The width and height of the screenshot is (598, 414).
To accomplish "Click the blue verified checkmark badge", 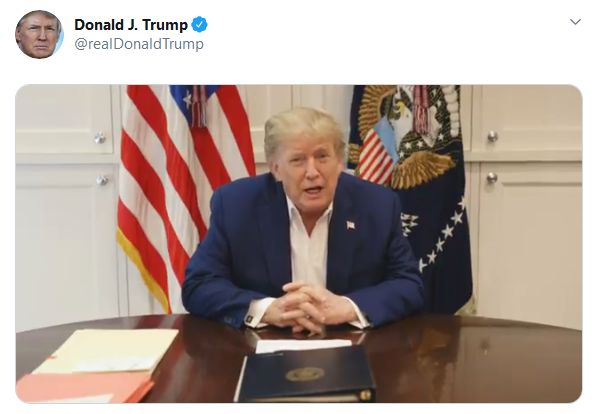I will [199, 25].
